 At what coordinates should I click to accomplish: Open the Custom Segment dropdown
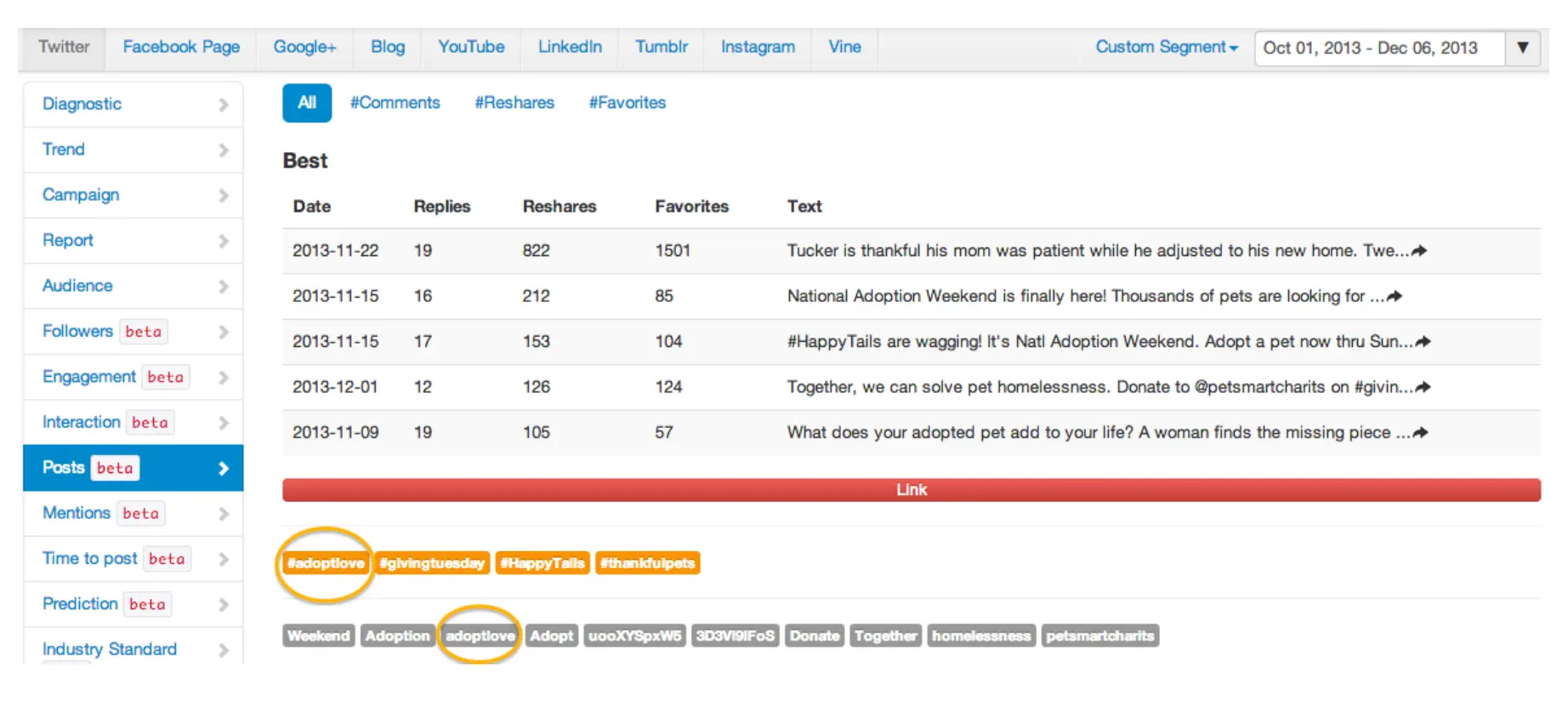[1165, 48]
